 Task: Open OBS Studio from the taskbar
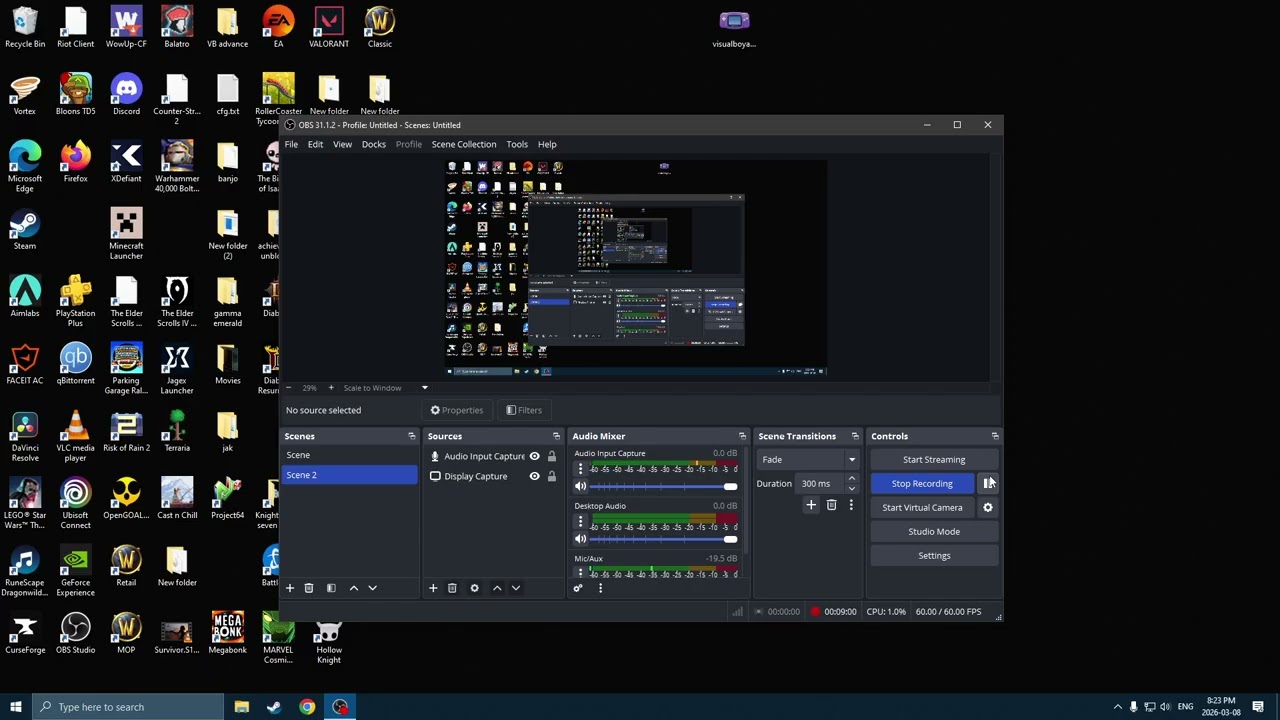341,707
